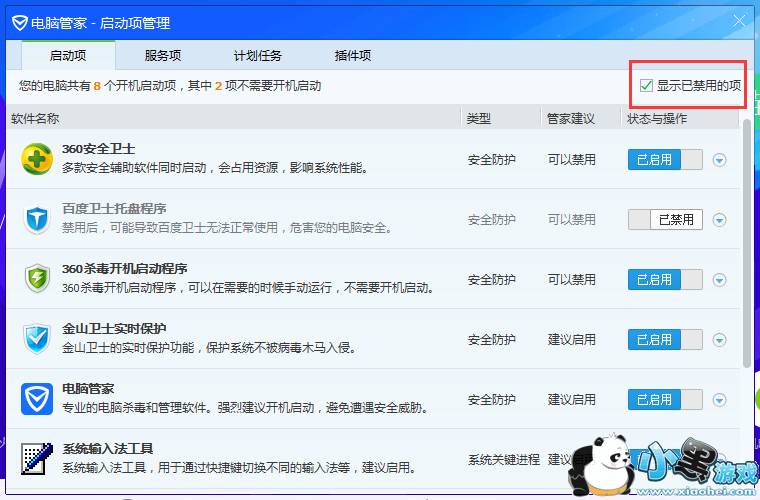
Task: Expand the 百度卫士托盘程序 row dropdown arrow
Action: 719,220
